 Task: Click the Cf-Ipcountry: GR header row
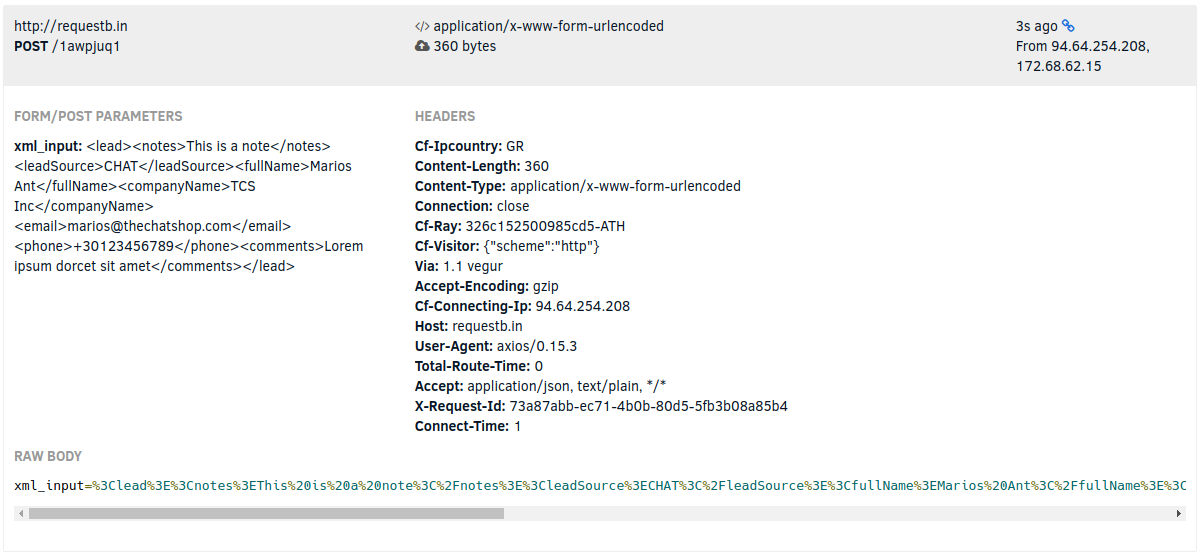pos(470,145)
